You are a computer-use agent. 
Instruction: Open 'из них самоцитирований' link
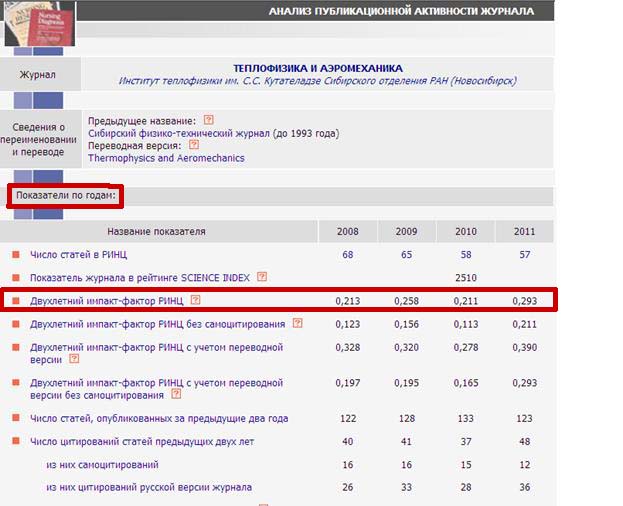103,465
